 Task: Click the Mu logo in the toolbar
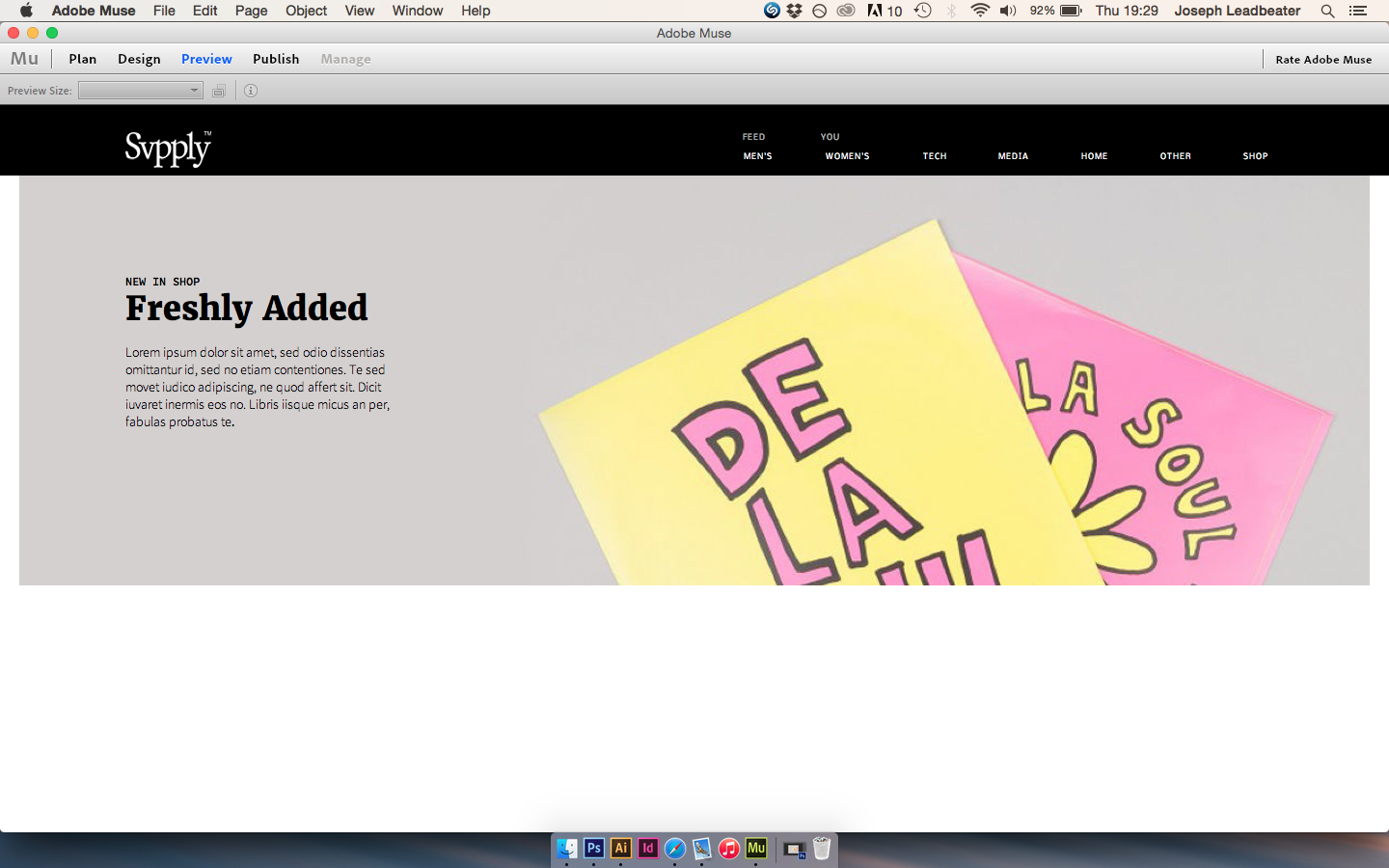pos(24,59)
